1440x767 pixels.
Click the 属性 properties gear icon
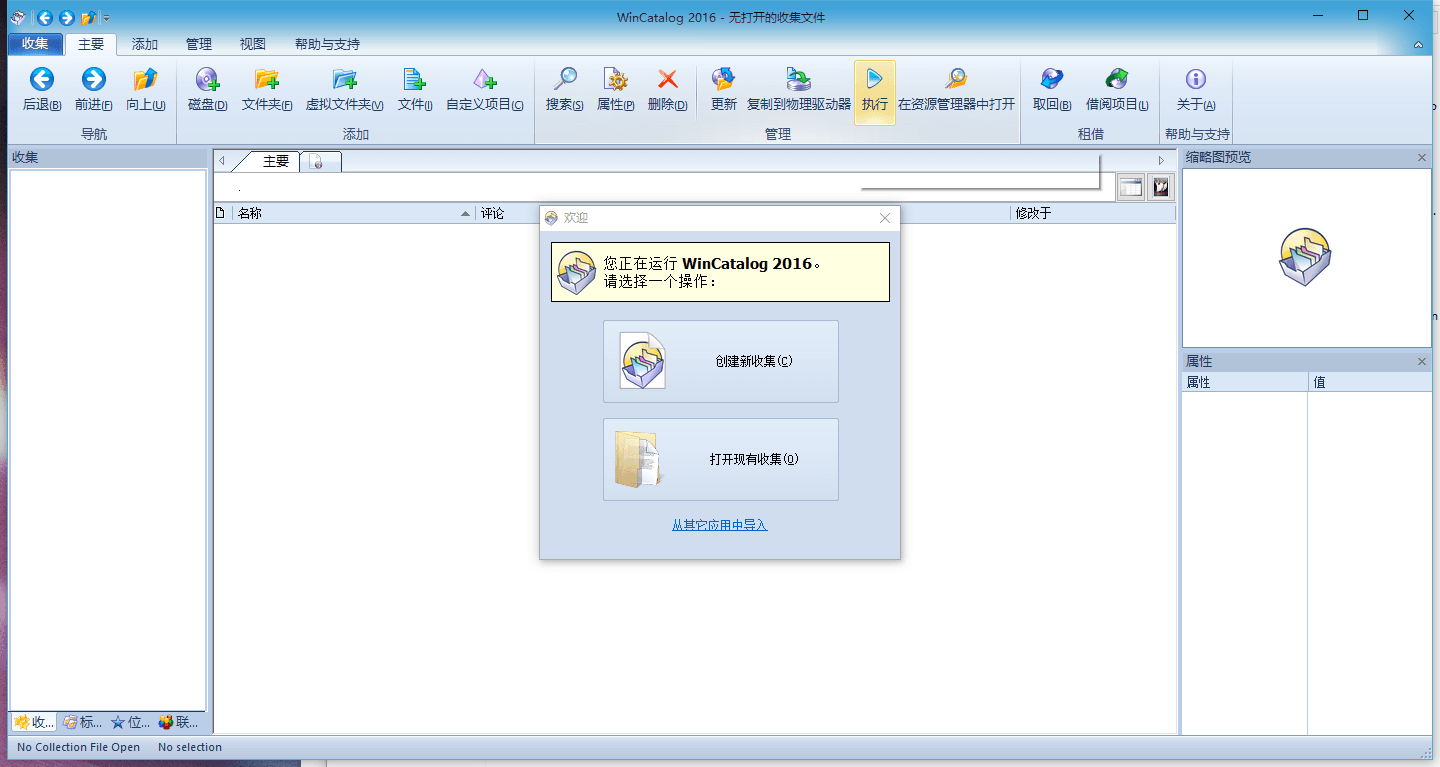click(615, 80)
